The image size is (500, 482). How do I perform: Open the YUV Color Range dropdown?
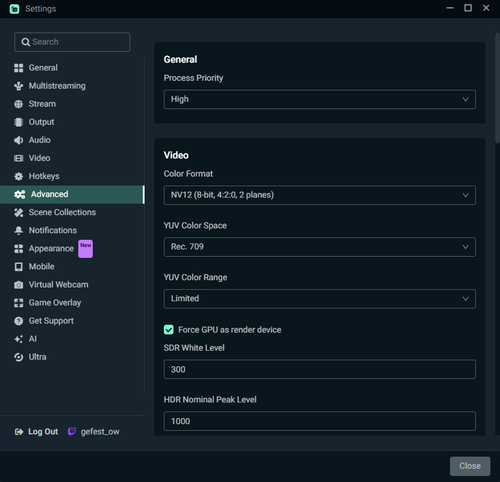[320, 299]
